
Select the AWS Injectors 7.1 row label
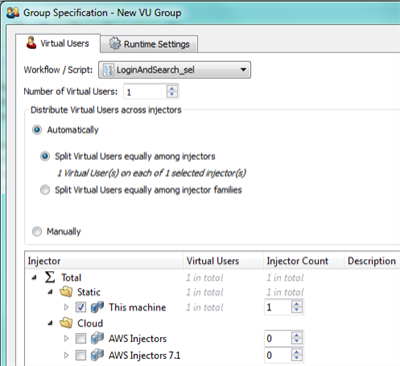(145, 355)
